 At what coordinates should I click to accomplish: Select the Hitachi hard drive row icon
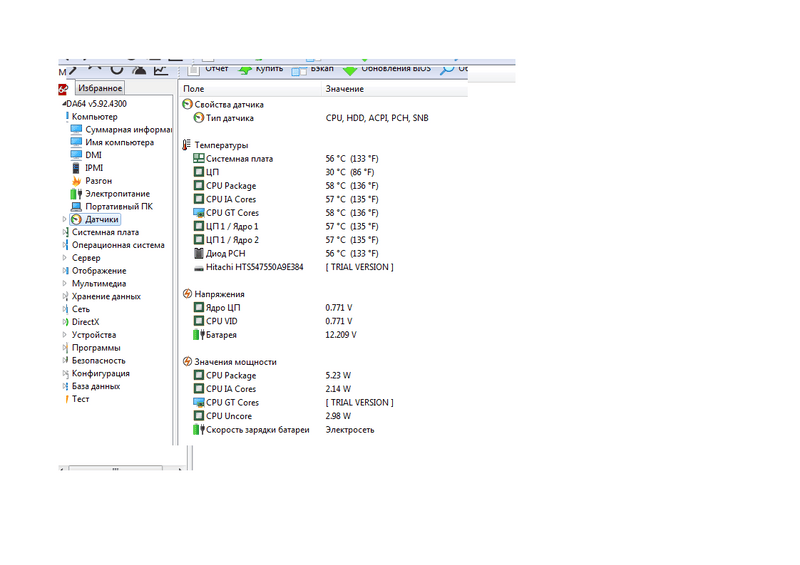point(198,267)
